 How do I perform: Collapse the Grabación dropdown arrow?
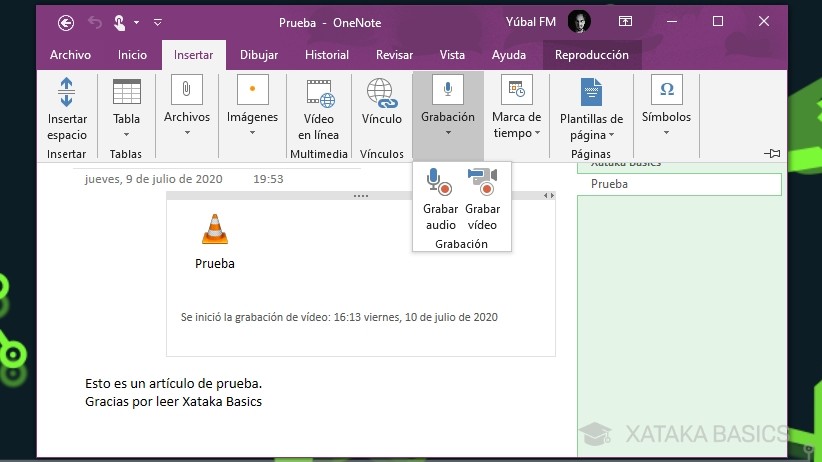click(x=448, y=133)
